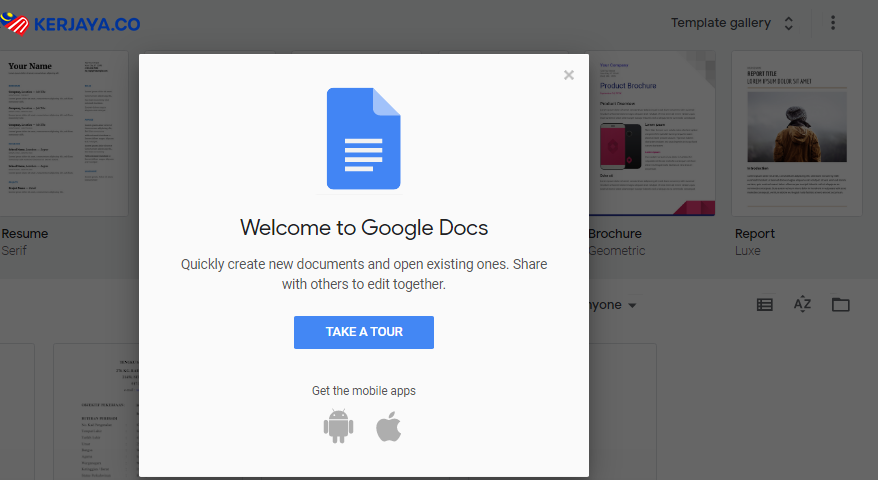Click the Welcome to Google Docs heading
This screenshot has height=480, width=878.
[364, 228]
